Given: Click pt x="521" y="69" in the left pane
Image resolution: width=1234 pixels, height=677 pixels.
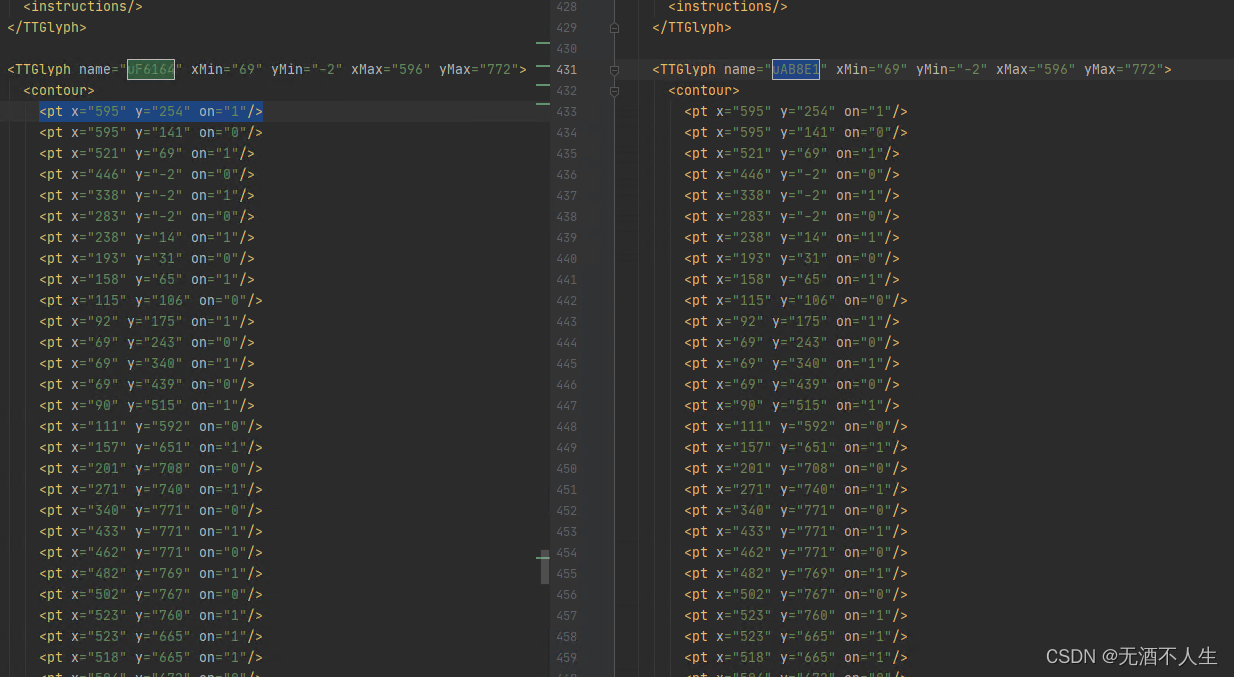Looking at the screenshot, I should pyautogui.click(x=147, y=153).
